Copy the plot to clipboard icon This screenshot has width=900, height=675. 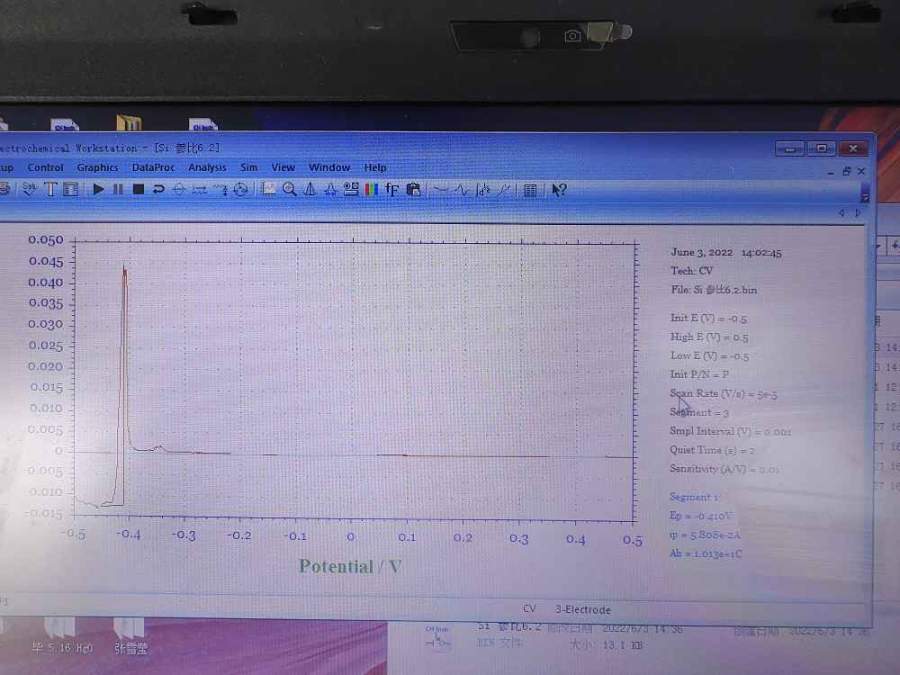point(413,189)
